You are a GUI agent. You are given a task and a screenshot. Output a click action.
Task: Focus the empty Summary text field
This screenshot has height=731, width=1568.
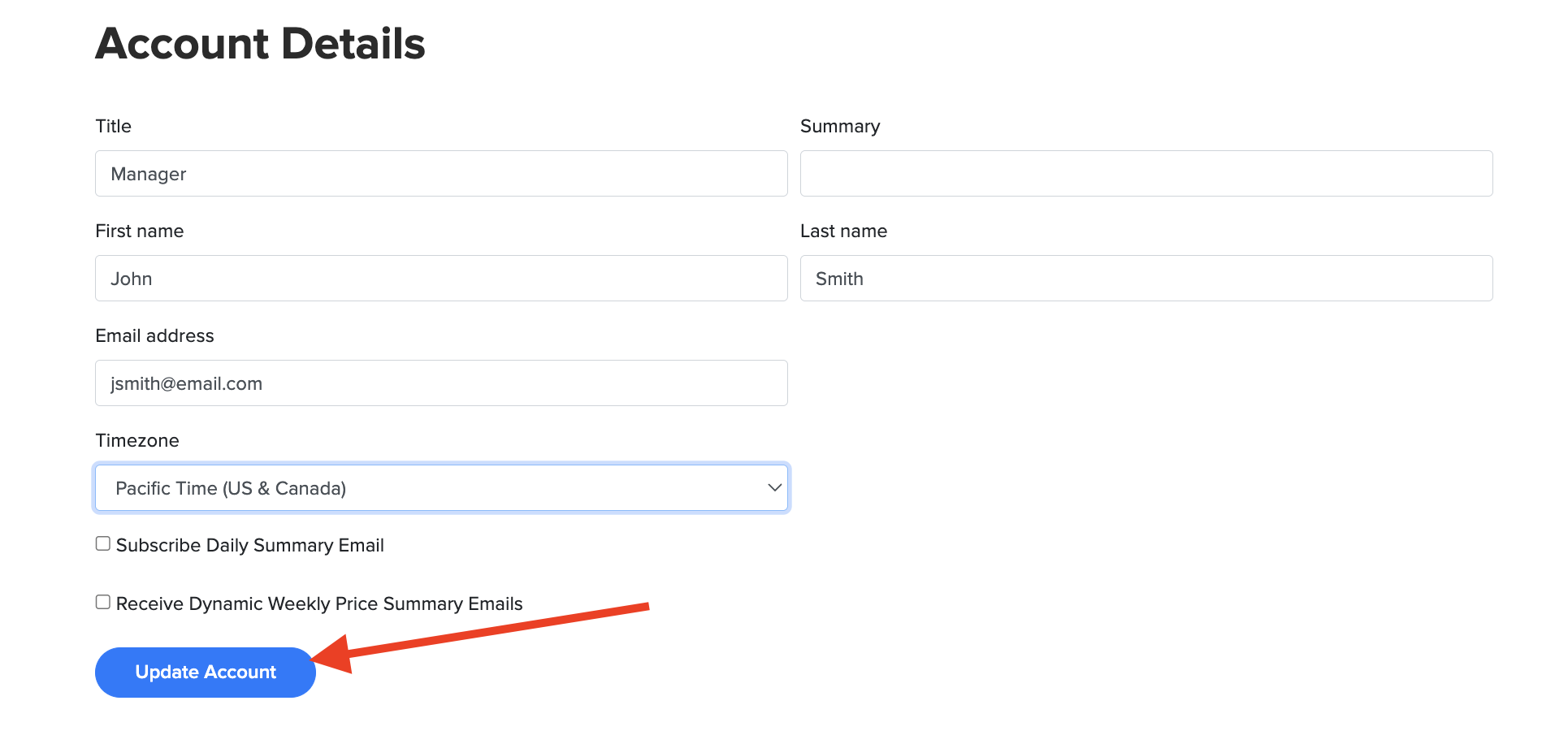pos(1146,174)
